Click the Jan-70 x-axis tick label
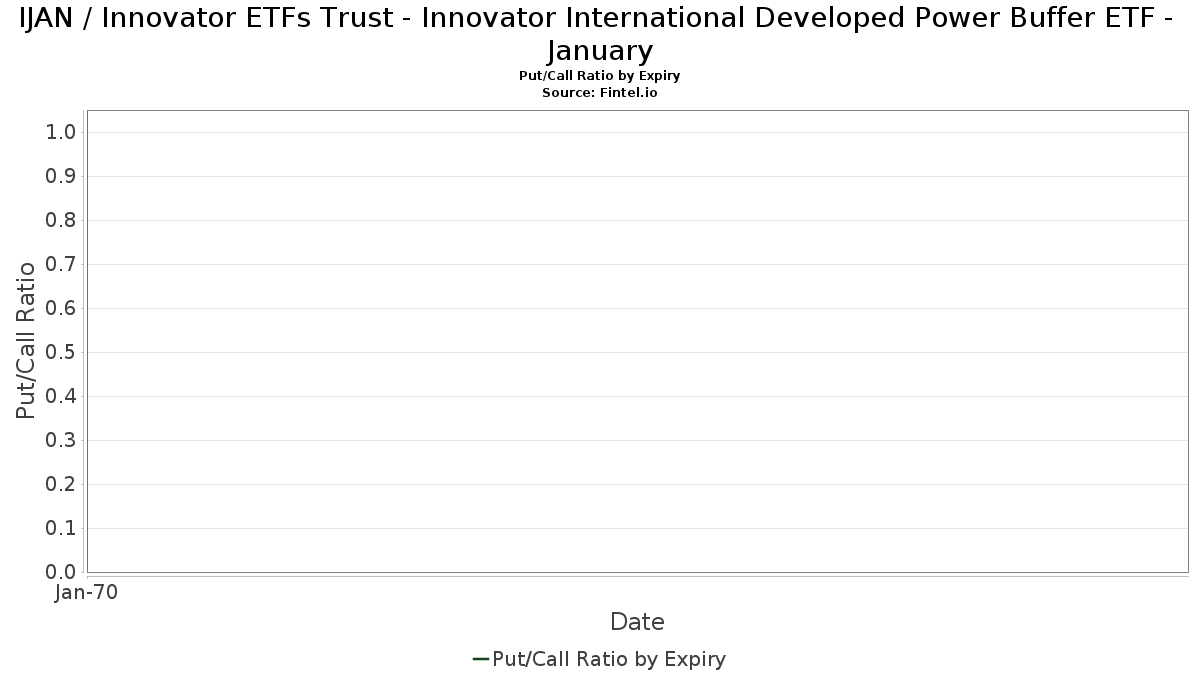Screen dimensions: 1200x675 pyautogui.click(x=87, y=592)
